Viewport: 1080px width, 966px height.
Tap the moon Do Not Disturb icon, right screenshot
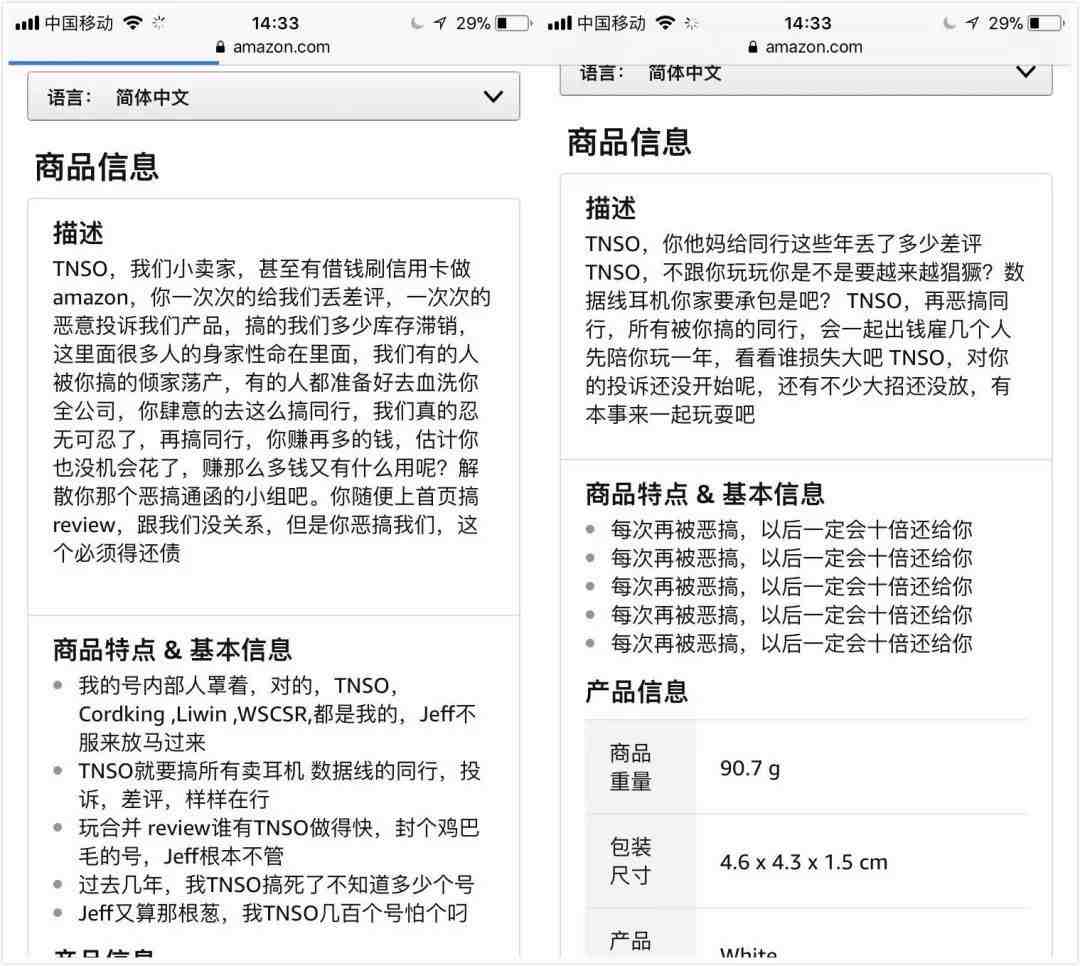click(x=948, y=23)
